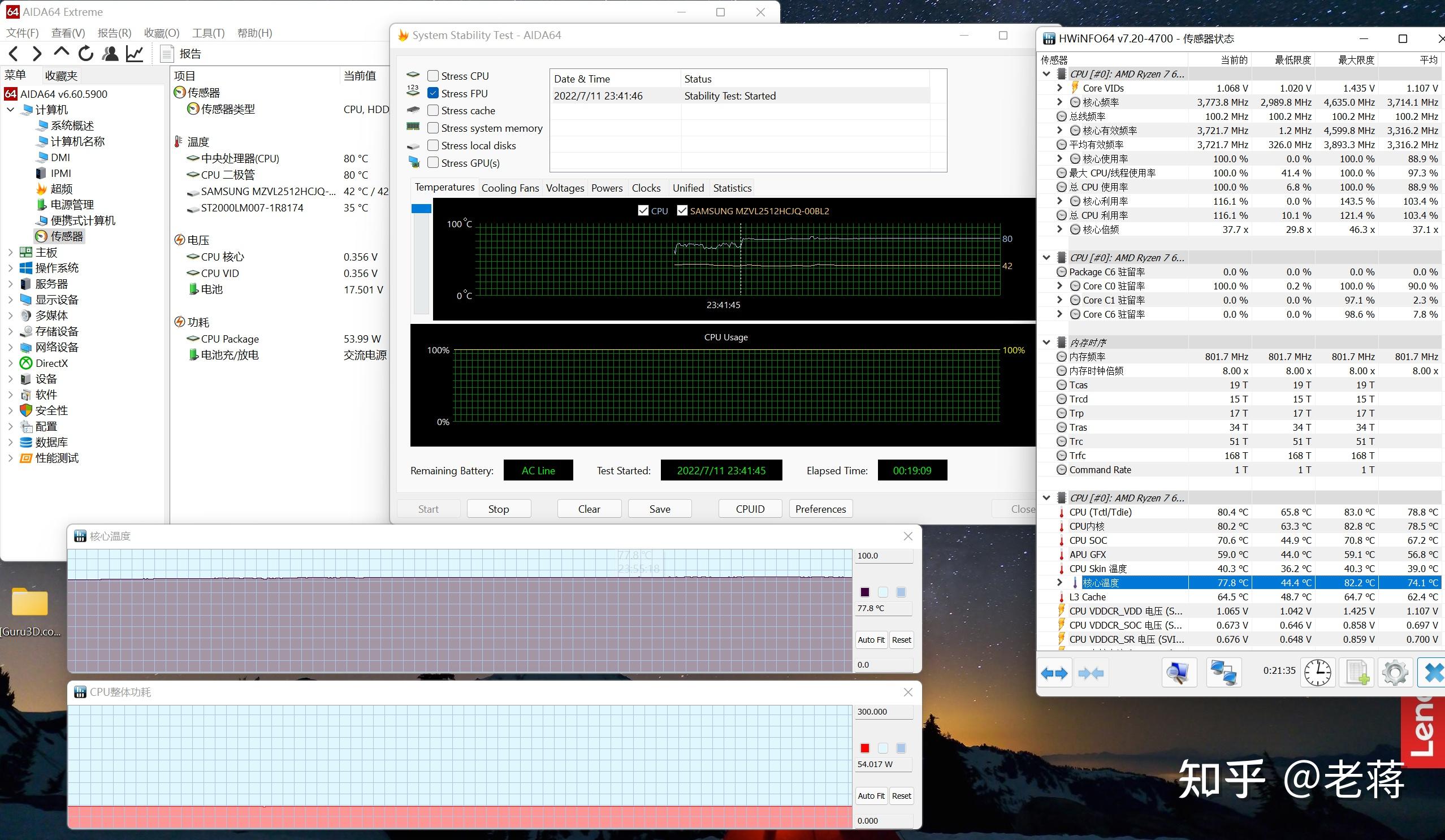Click the red color swatch in CPU整体功耗
This screenshot has height=840, width=1445.
click(x=865, y=748)
